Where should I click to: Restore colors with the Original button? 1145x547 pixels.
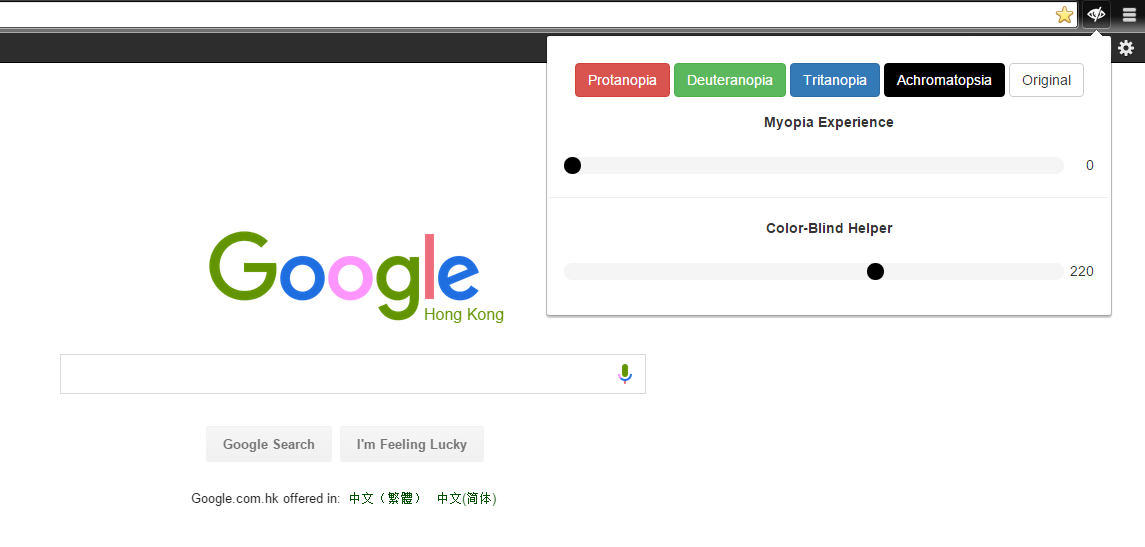tap(1046, 80)
